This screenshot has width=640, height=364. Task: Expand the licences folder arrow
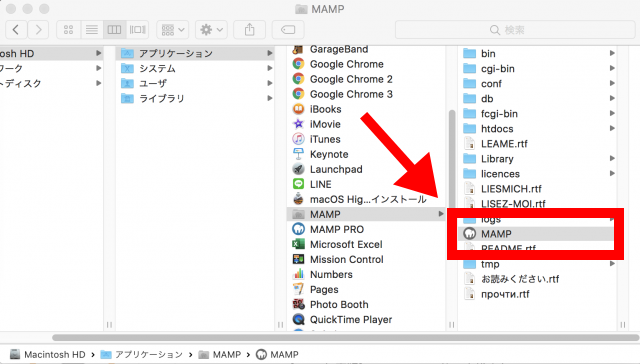pyautogui.click(x=612, y=173)
